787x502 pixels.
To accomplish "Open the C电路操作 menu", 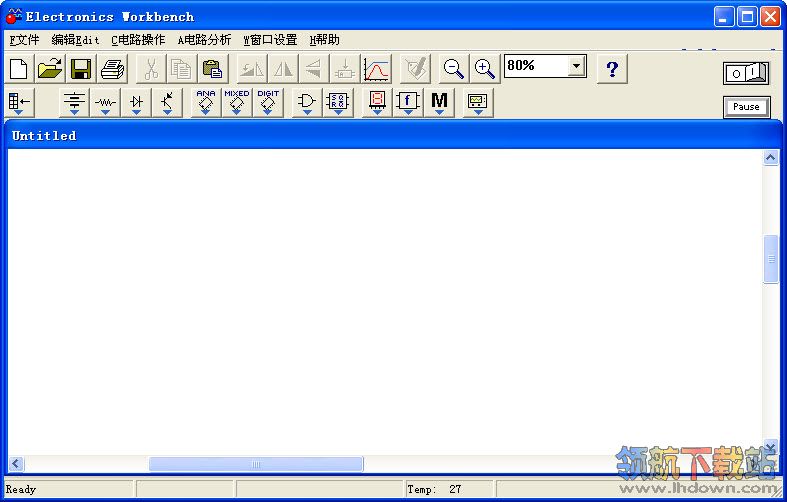I will pyautogui.click(x=138, y=40).
